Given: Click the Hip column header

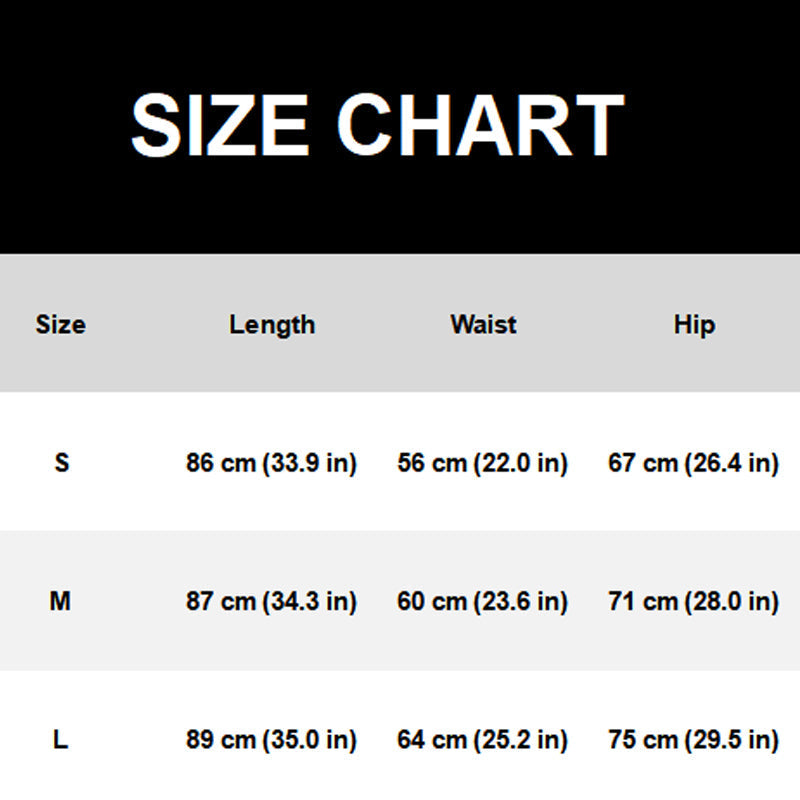Looking at the screenshot, I should pos(694,324).
